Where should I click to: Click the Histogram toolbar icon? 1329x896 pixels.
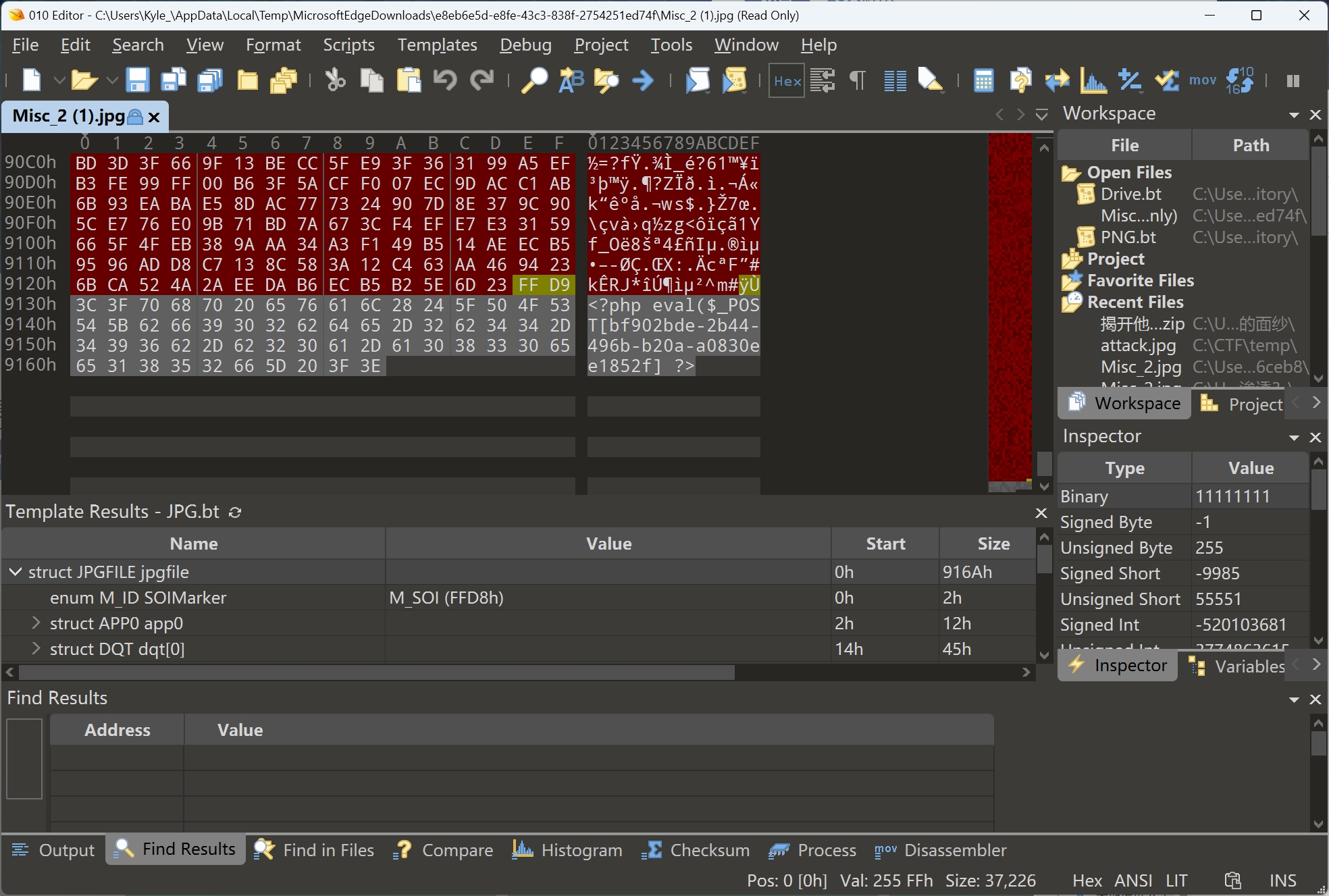click(x=1093, y=80)
